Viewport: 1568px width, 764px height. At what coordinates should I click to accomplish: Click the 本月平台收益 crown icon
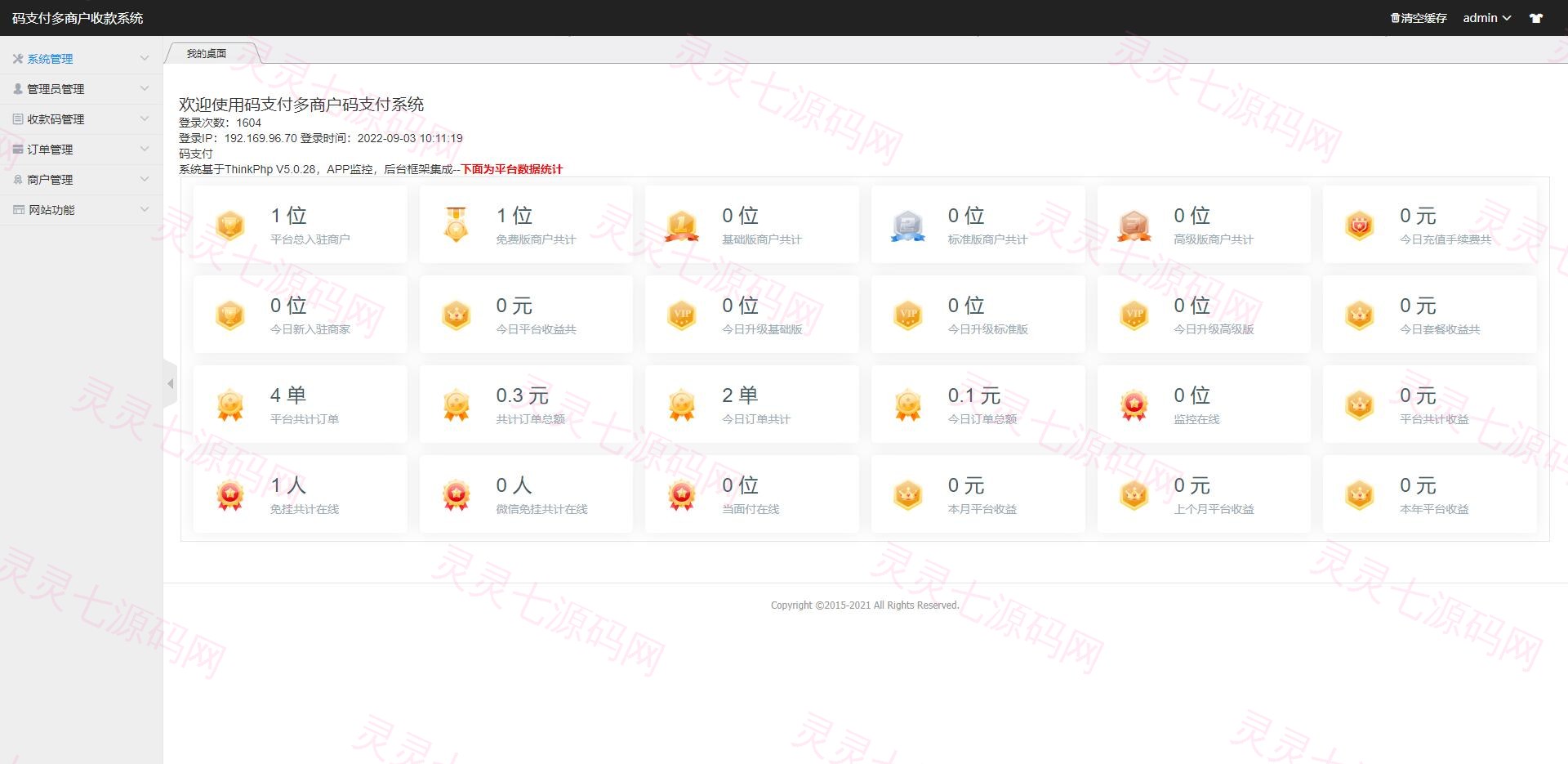pos(907,494)
